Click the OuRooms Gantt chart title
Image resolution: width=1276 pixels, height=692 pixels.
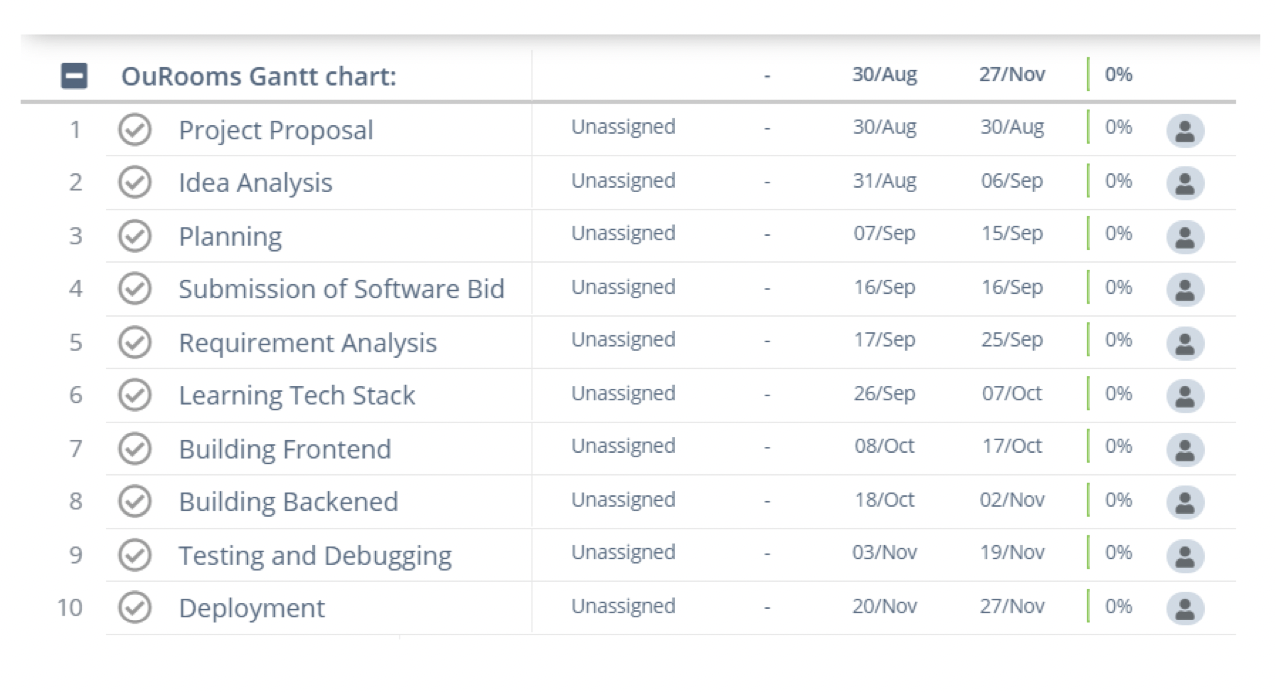tap(259, 76)
